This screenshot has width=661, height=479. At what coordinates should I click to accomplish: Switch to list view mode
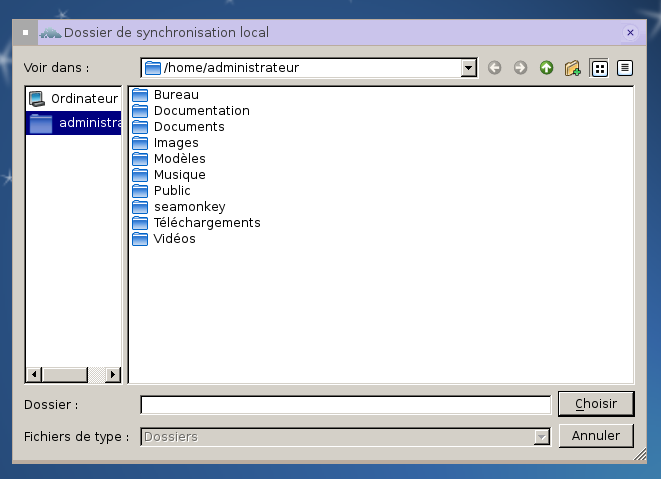point(599,68)
